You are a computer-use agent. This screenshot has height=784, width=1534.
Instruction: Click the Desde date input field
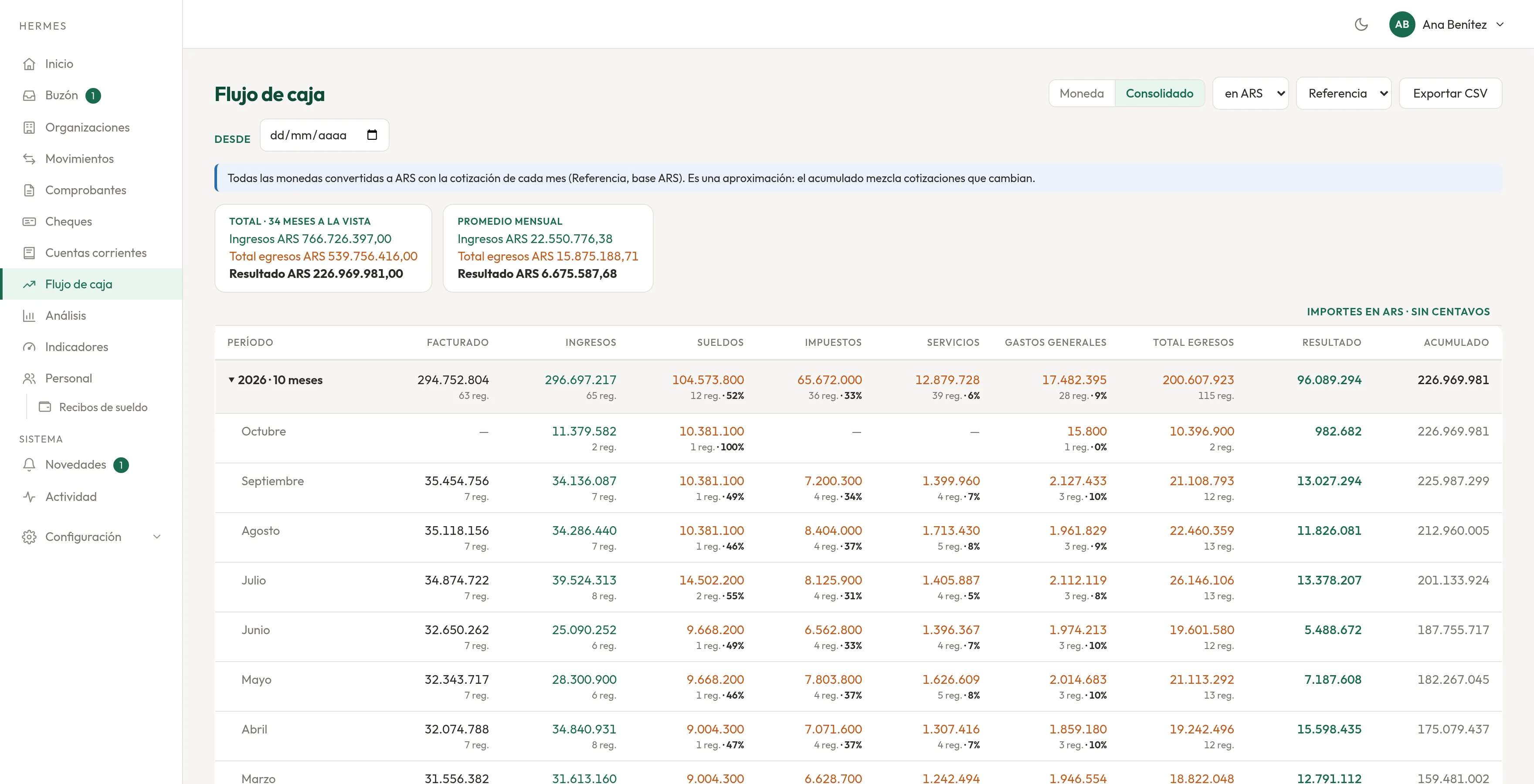click(x=325, y=135)
